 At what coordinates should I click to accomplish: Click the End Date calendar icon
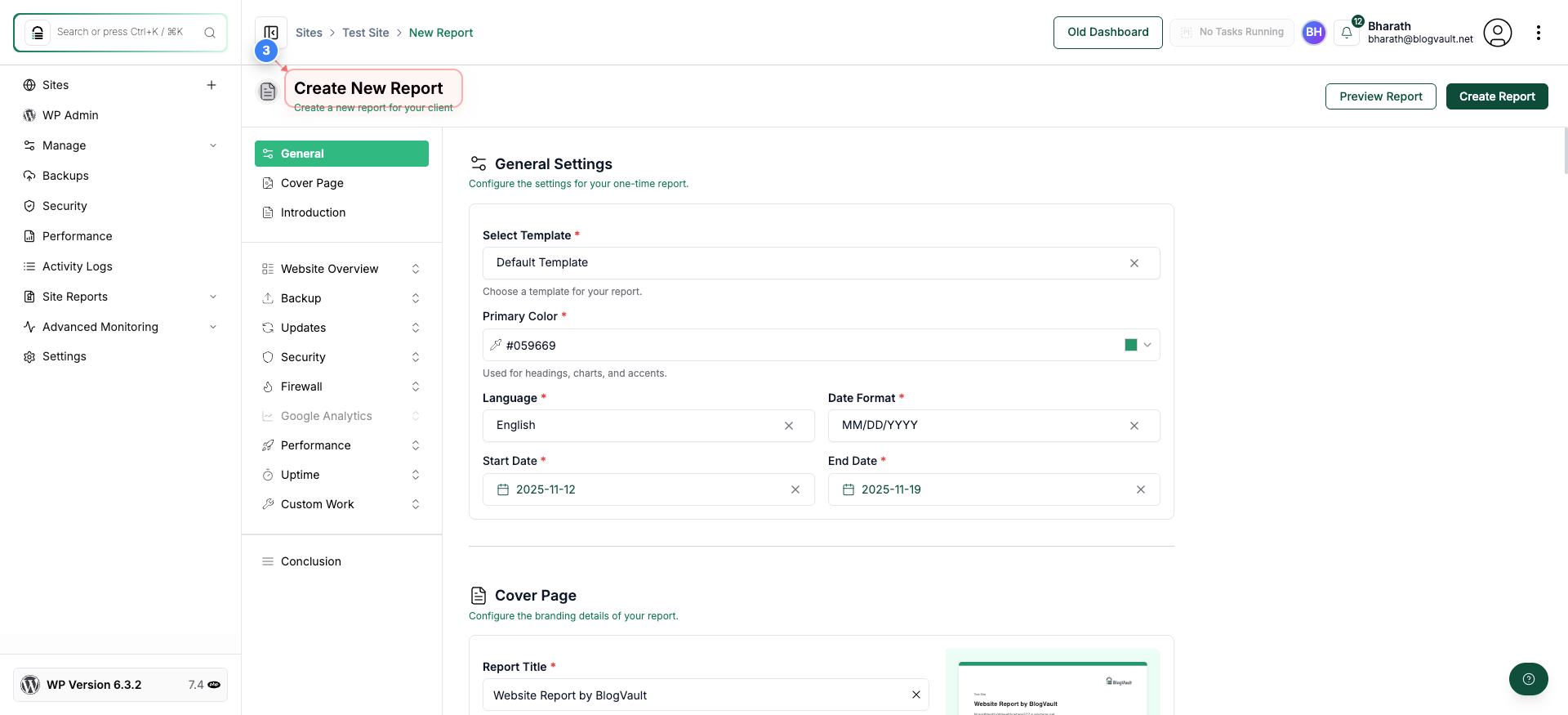(x=849, y=489)
